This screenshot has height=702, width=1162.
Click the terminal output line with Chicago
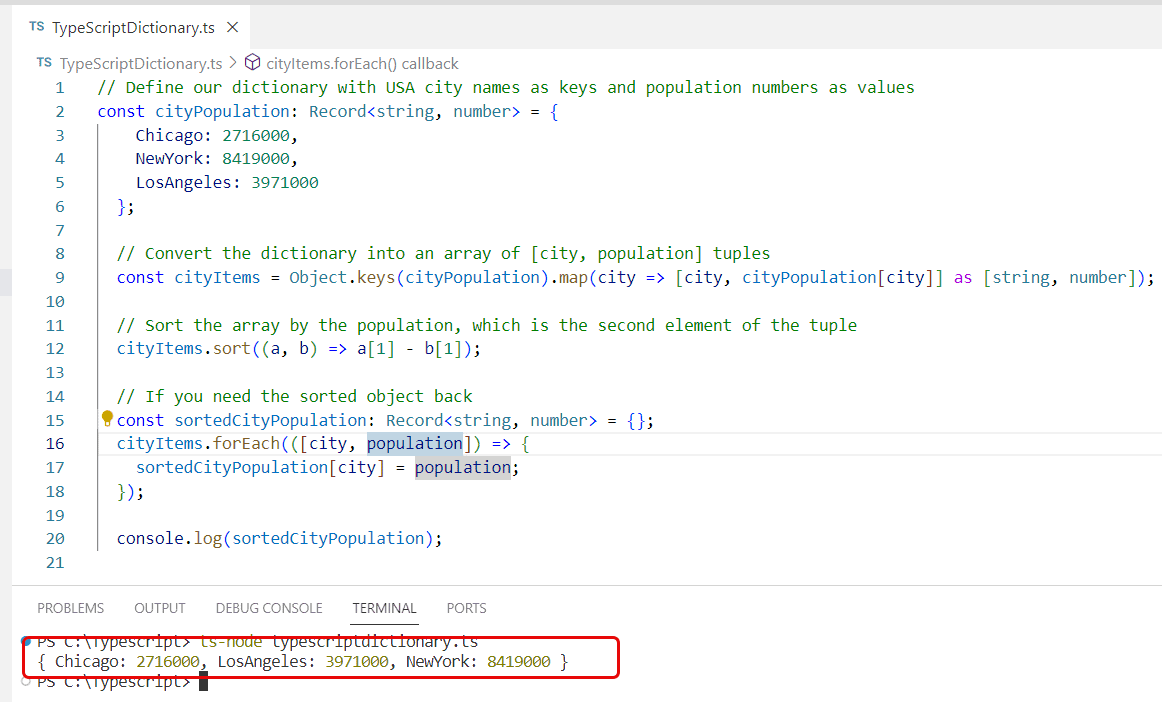pos(302,661)
